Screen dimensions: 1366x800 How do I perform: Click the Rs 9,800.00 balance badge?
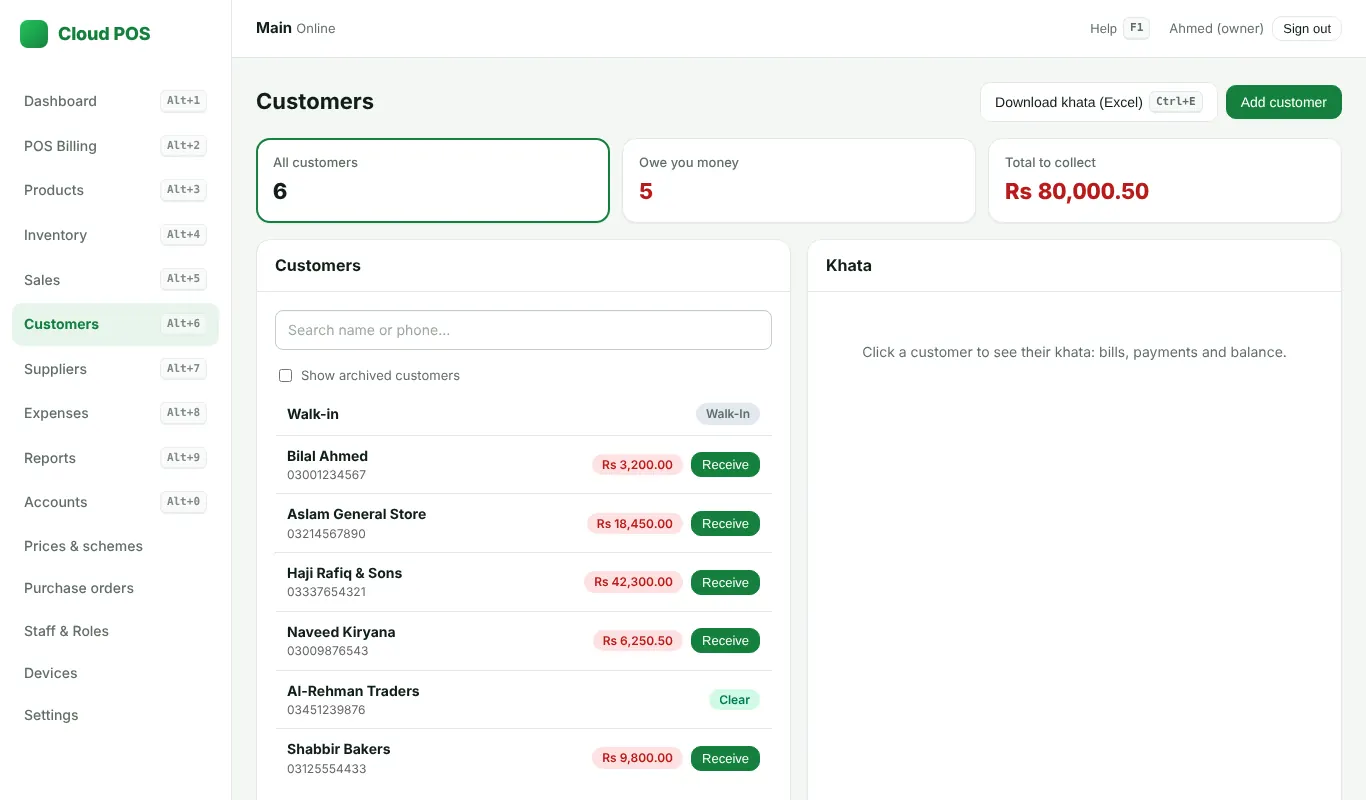(637, 758)
